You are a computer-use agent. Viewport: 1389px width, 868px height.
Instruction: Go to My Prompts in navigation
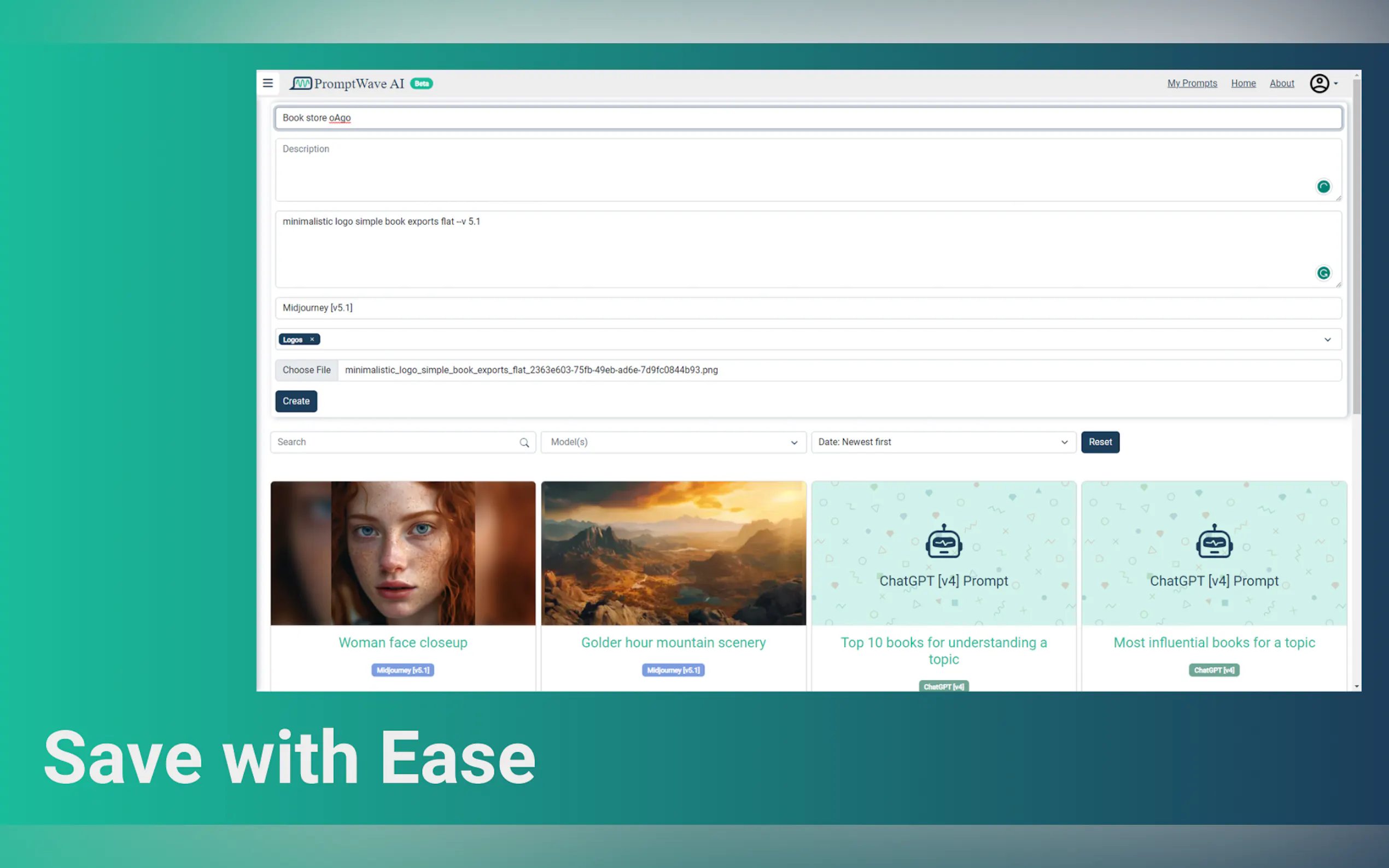pos(1192,84)
